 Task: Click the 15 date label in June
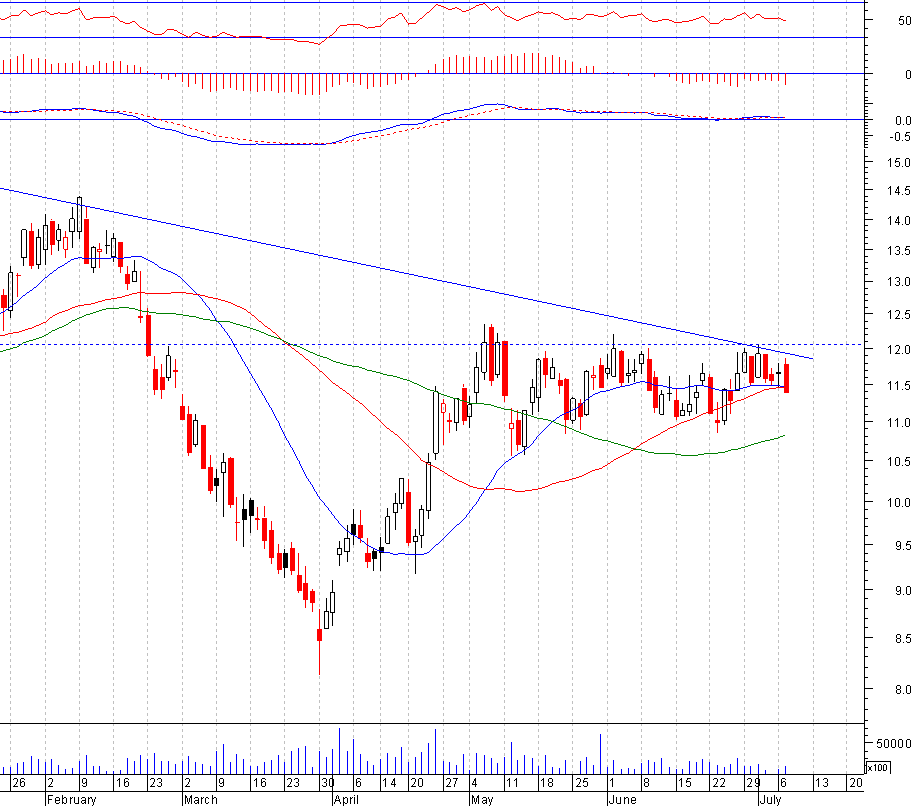[x=684, y=783]
